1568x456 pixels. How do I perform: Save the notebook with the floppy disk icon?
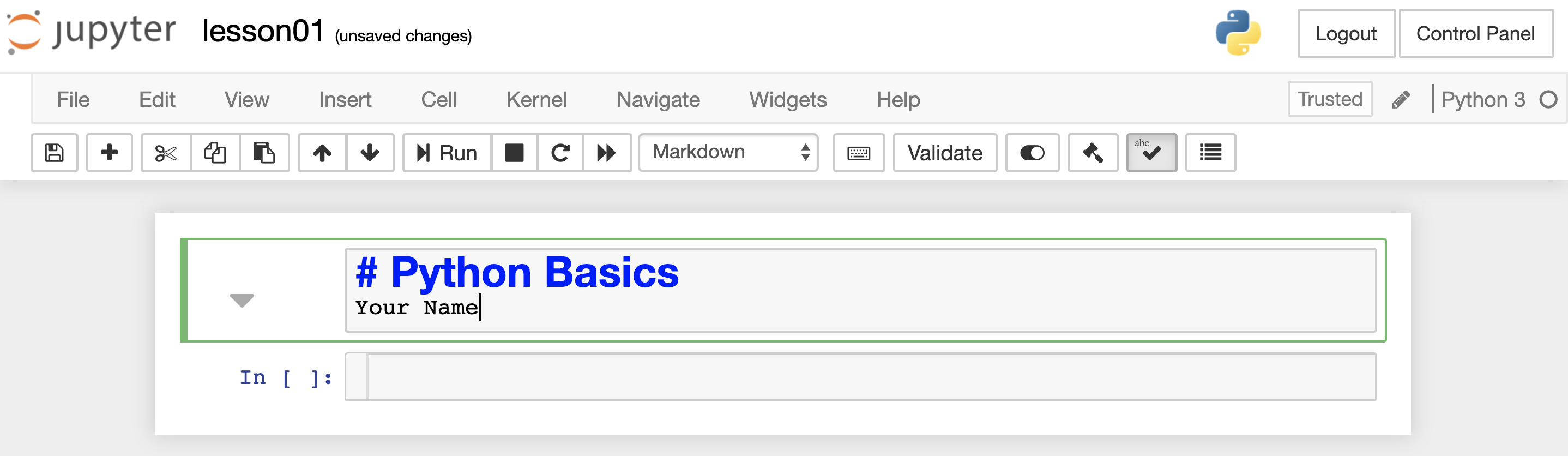[54, 153]
